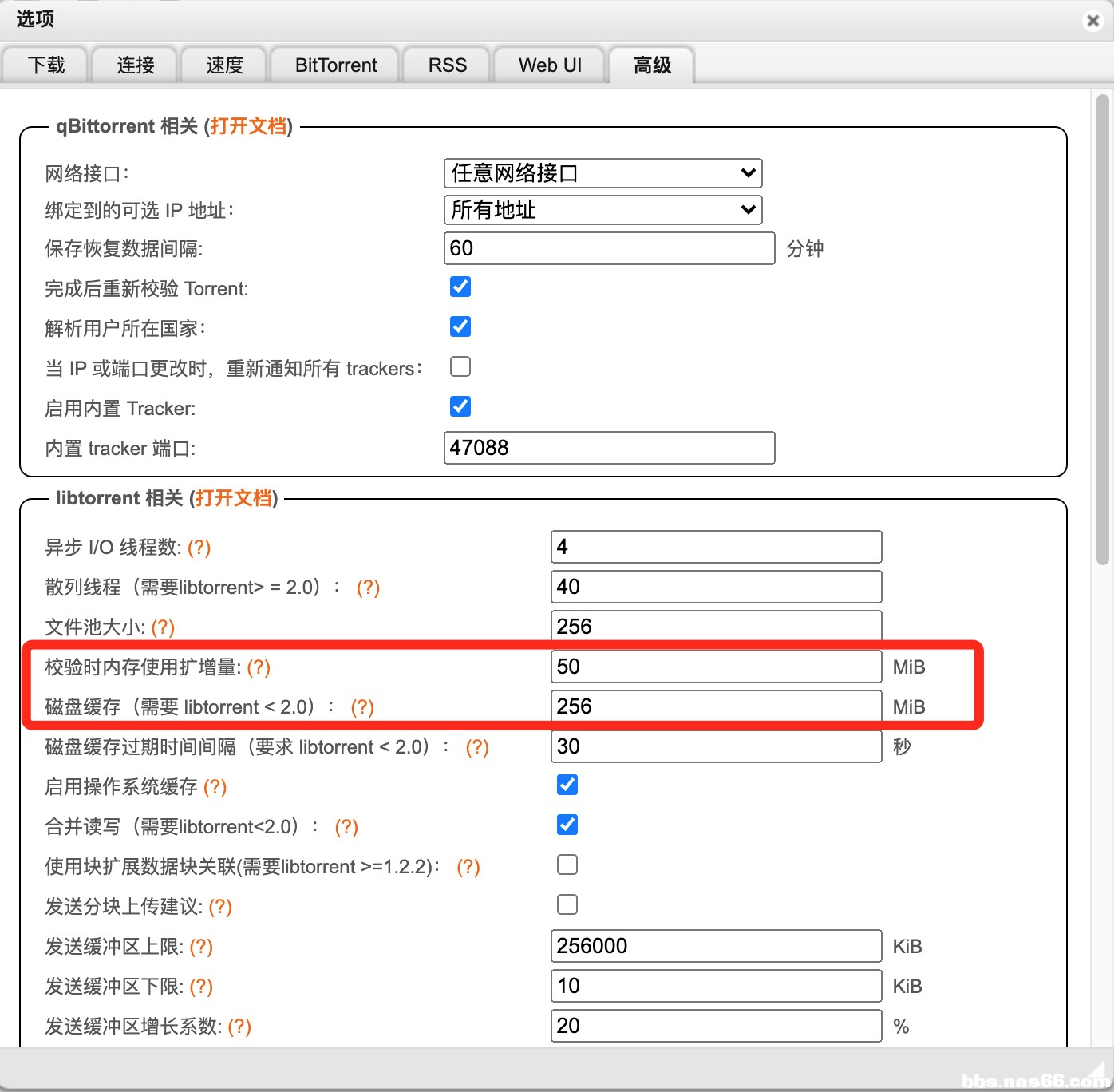Enable 发送分块上传建议 checkbox
The width and height of the screenshot is (1114, 1092).
(567, 904)
